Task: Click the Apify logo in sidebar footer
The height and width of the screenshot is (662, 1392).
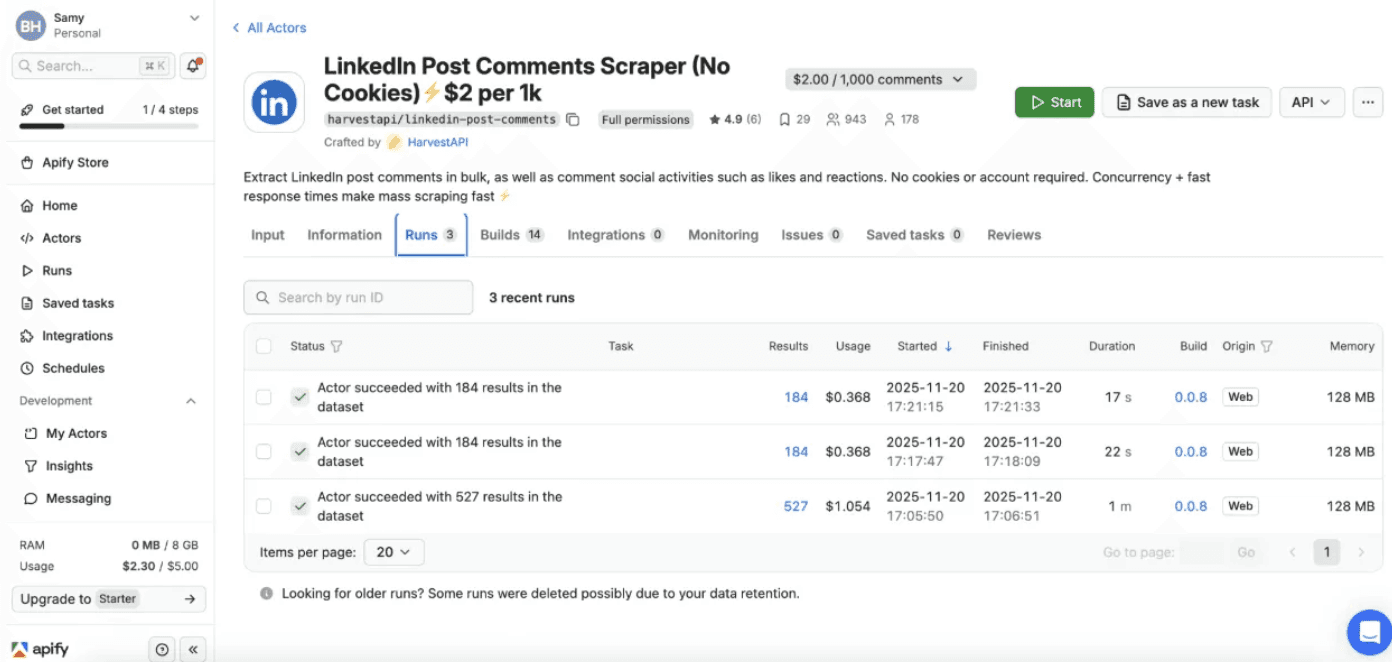Action: pos(40,649)
